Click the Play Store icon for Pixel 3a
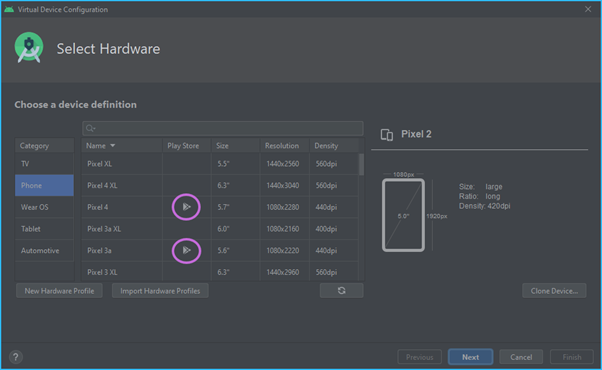Image resolution: width=602 pixels, height=370 pixels. (x=187, y=250)
